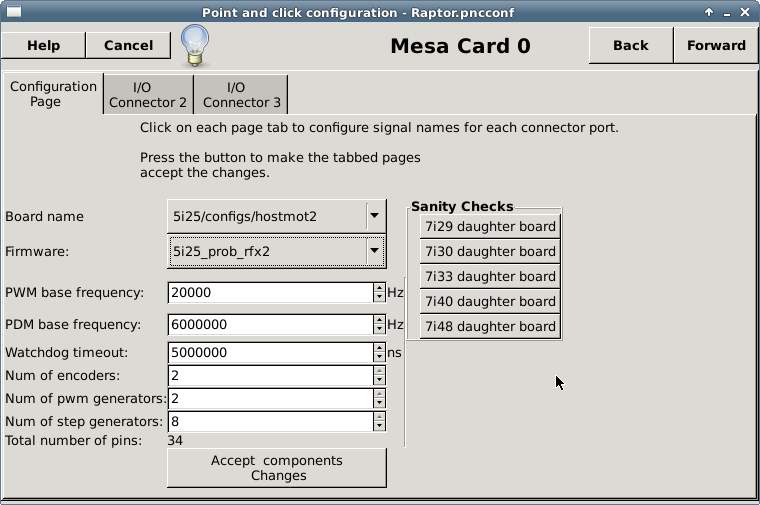Click the window roll-up arrow in title bar
760x505 pixels.
coord(709,12)
